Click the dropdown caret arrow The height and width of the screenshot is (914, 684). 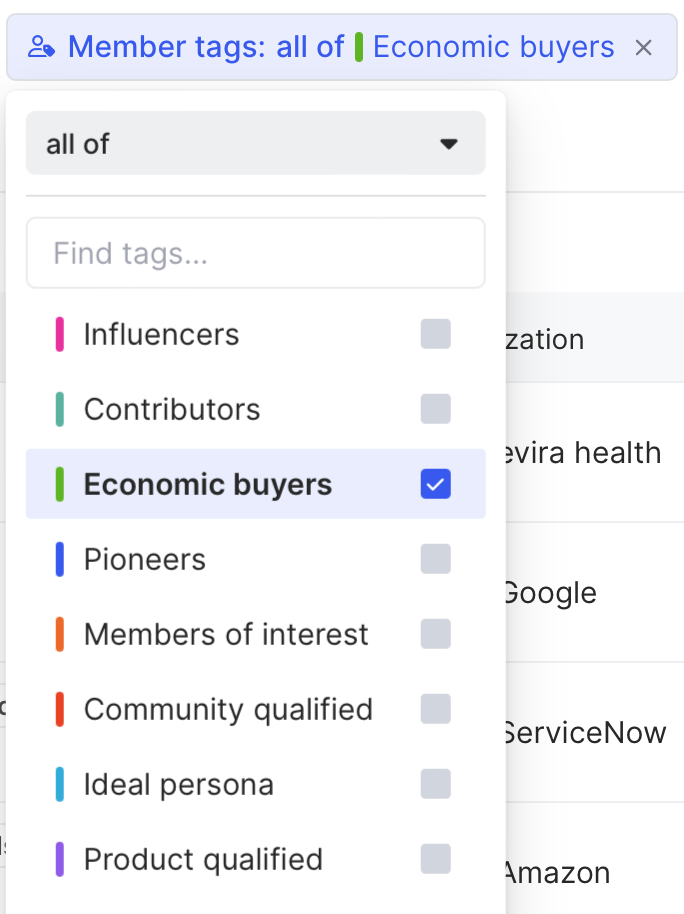click(449, 144)
